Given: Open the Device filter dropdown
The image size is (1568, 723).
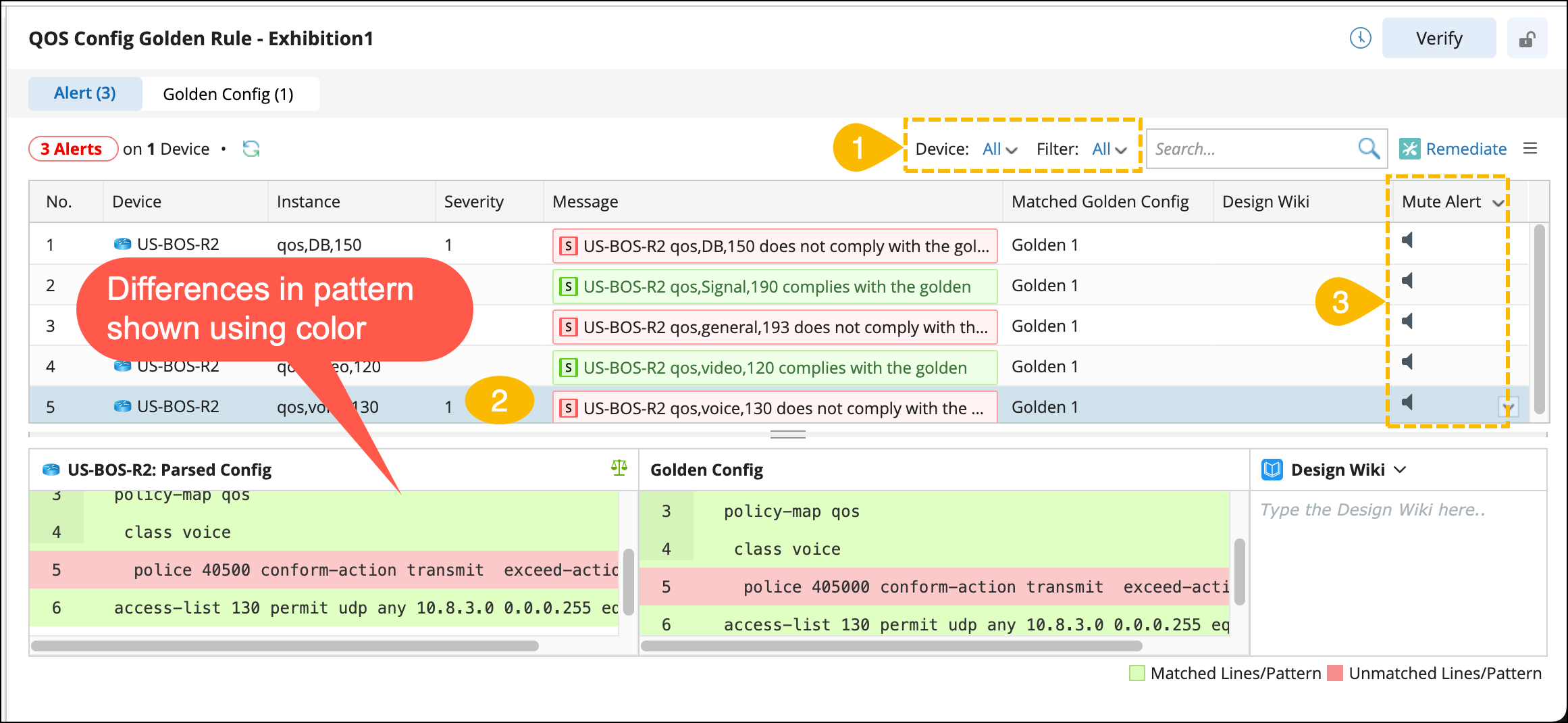Looking at the screenshot, I should [x=999, y=149].
